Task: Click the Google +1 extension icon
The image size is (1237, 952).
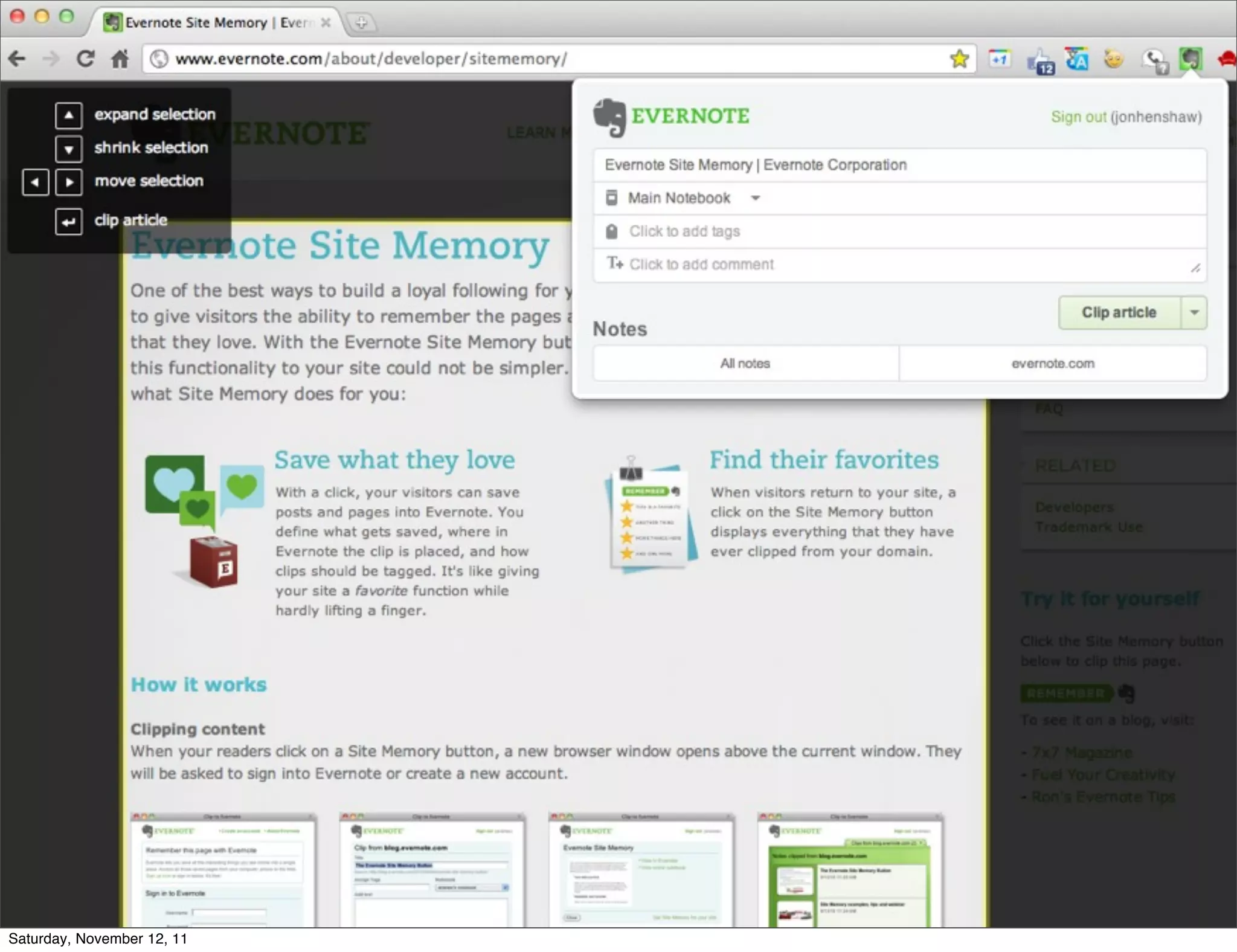Action: pos(1000,59)
